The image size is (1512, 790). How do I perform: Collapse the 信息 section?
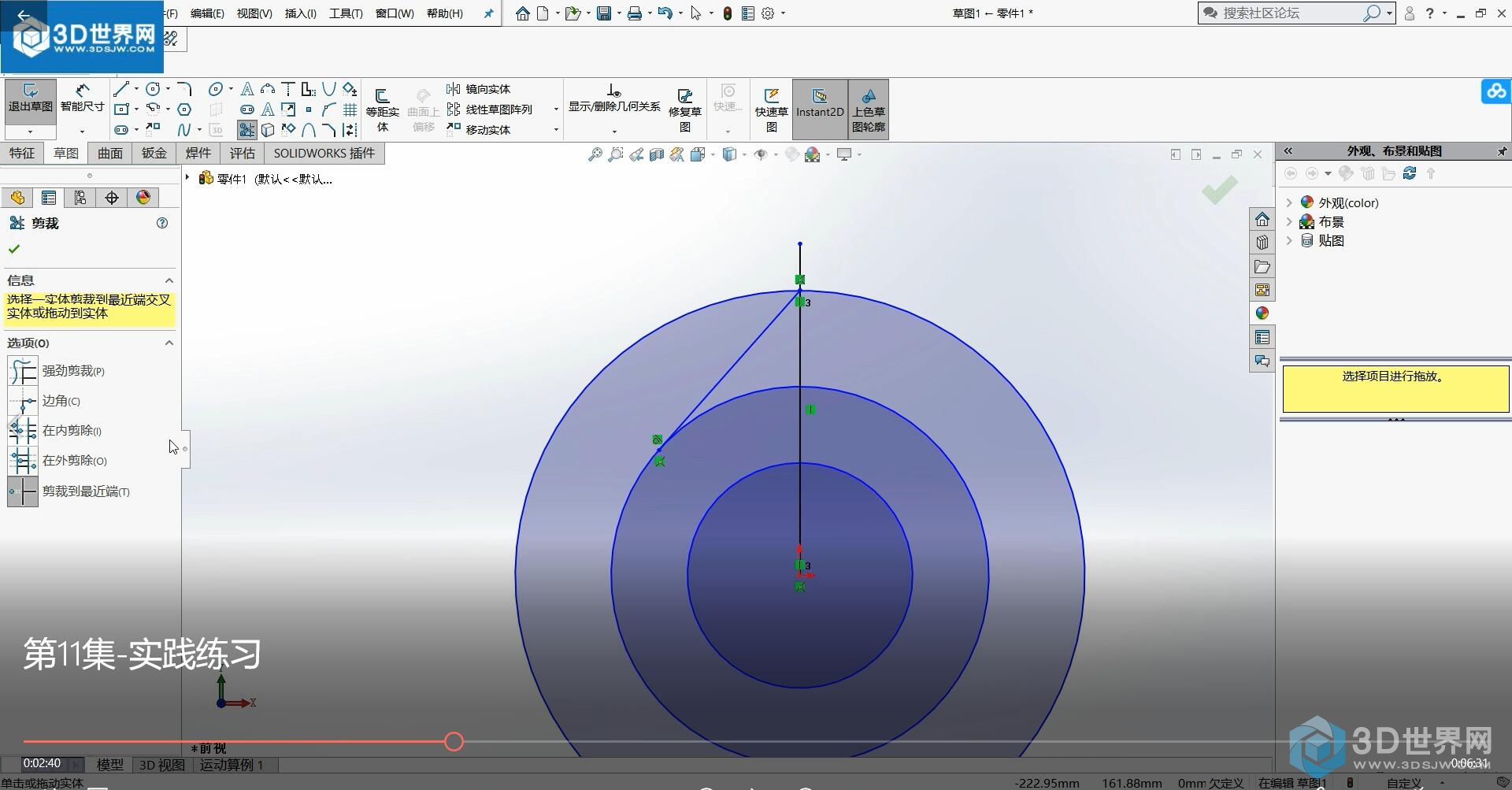point(169,280)
